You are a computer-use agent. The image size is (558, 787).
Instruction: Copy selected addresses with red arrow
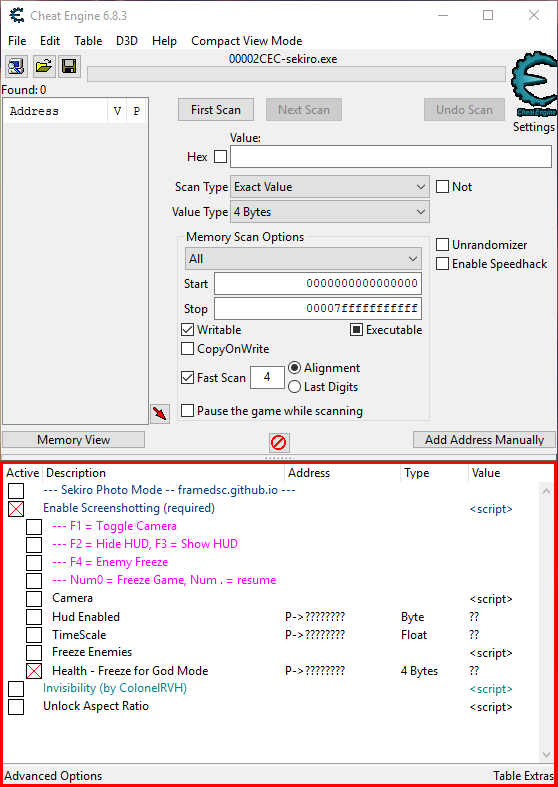pos(160,414)
